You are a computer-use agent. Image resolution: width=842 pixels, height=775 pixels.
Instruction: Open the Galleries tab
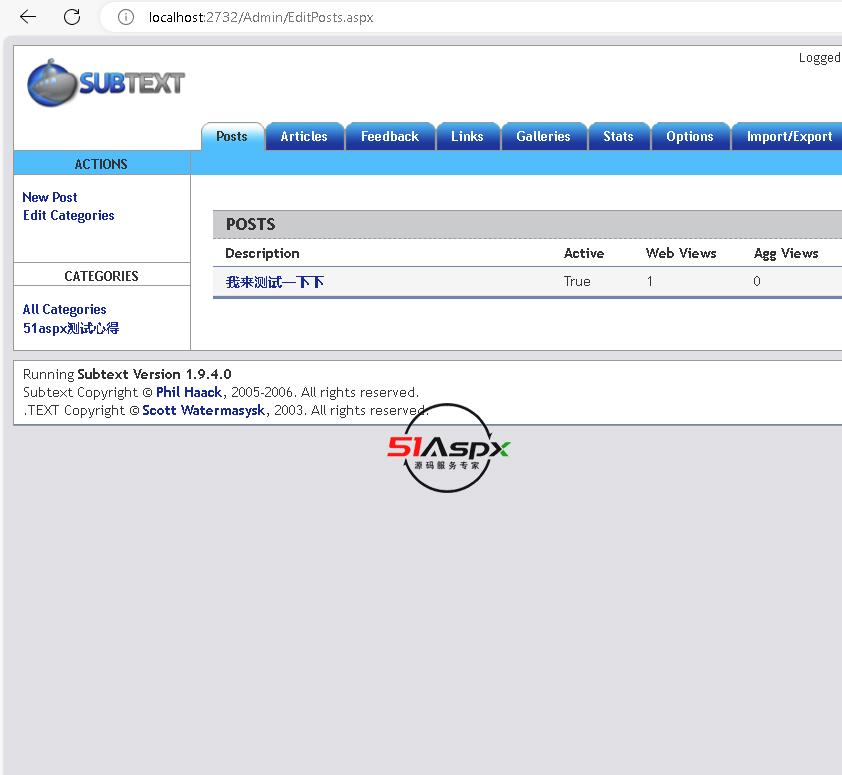(543, 136)
